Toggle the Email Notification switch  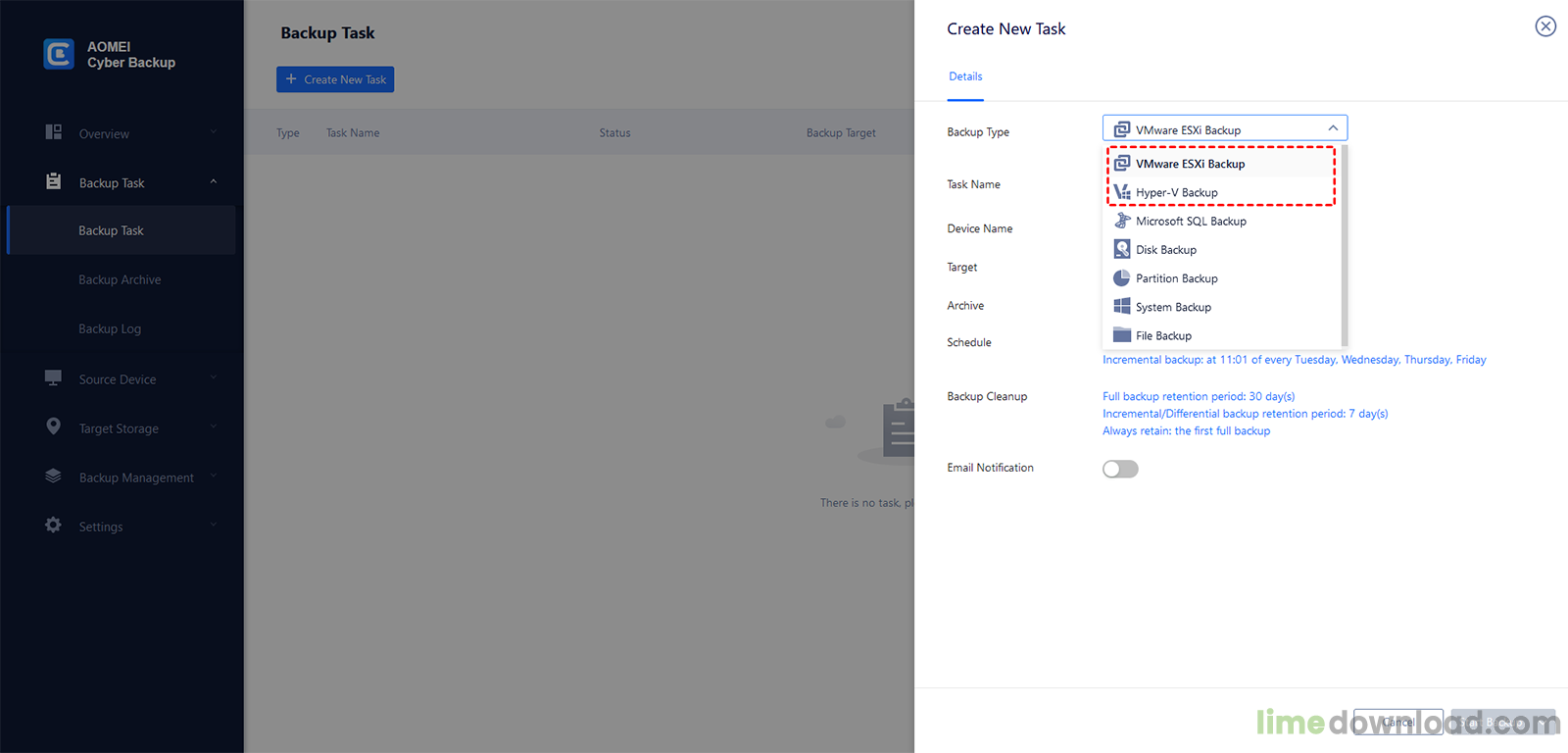pos(1120,469)
